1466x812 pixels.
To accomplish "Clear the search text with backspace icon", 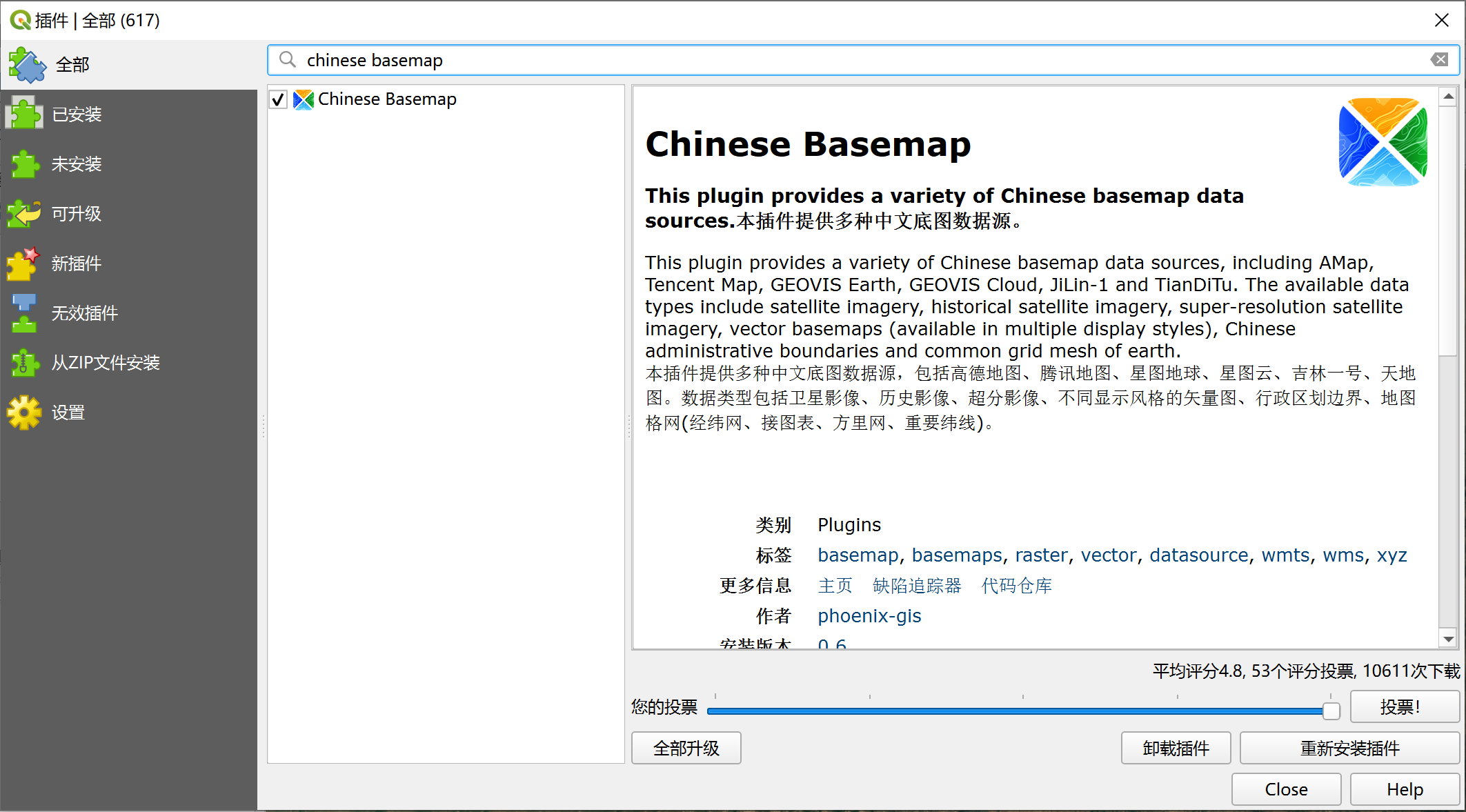I will [x=1440, y=59].
